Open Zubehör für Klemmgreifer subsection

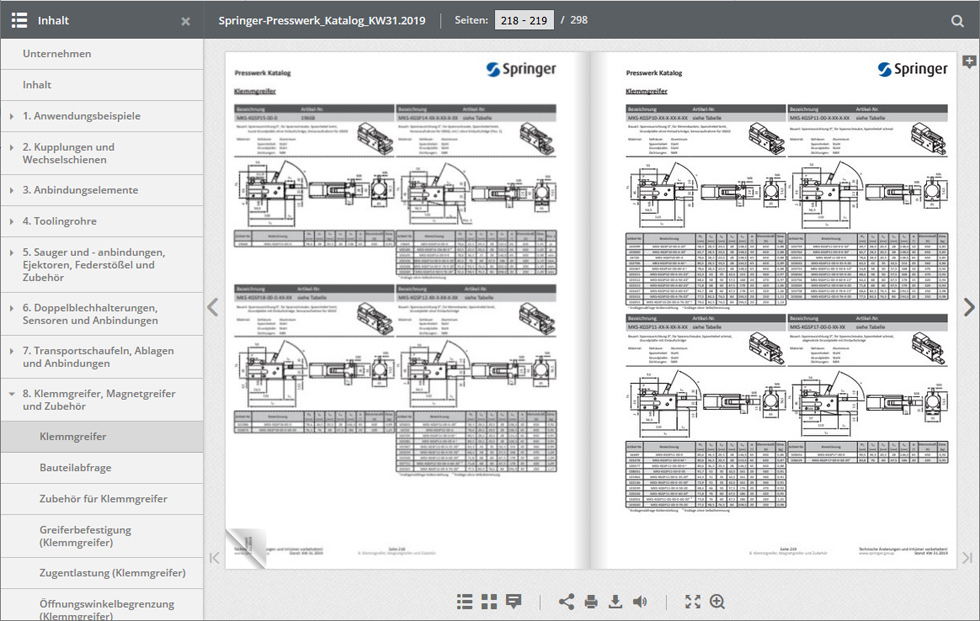click(x=102, y=499)
